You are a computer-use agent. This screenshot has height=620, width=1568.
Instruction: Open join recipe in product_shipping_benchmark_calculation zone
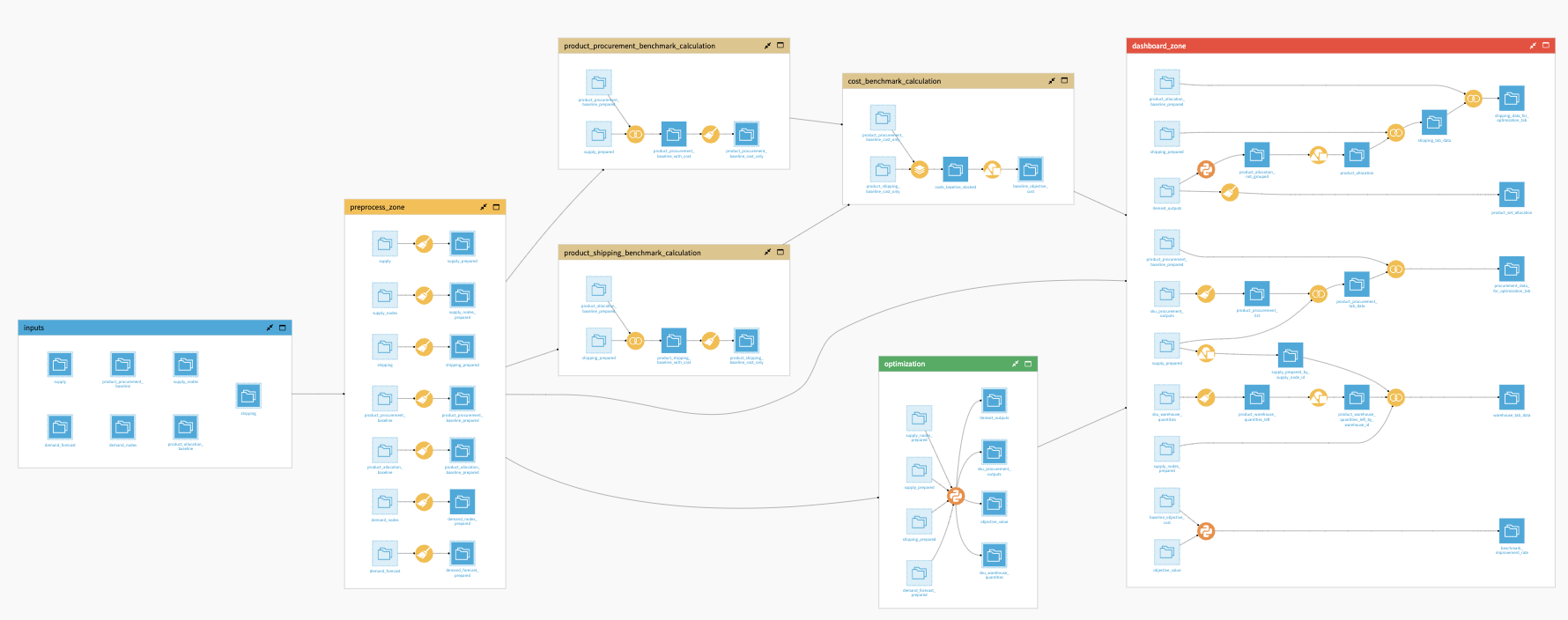coord(635,341)
